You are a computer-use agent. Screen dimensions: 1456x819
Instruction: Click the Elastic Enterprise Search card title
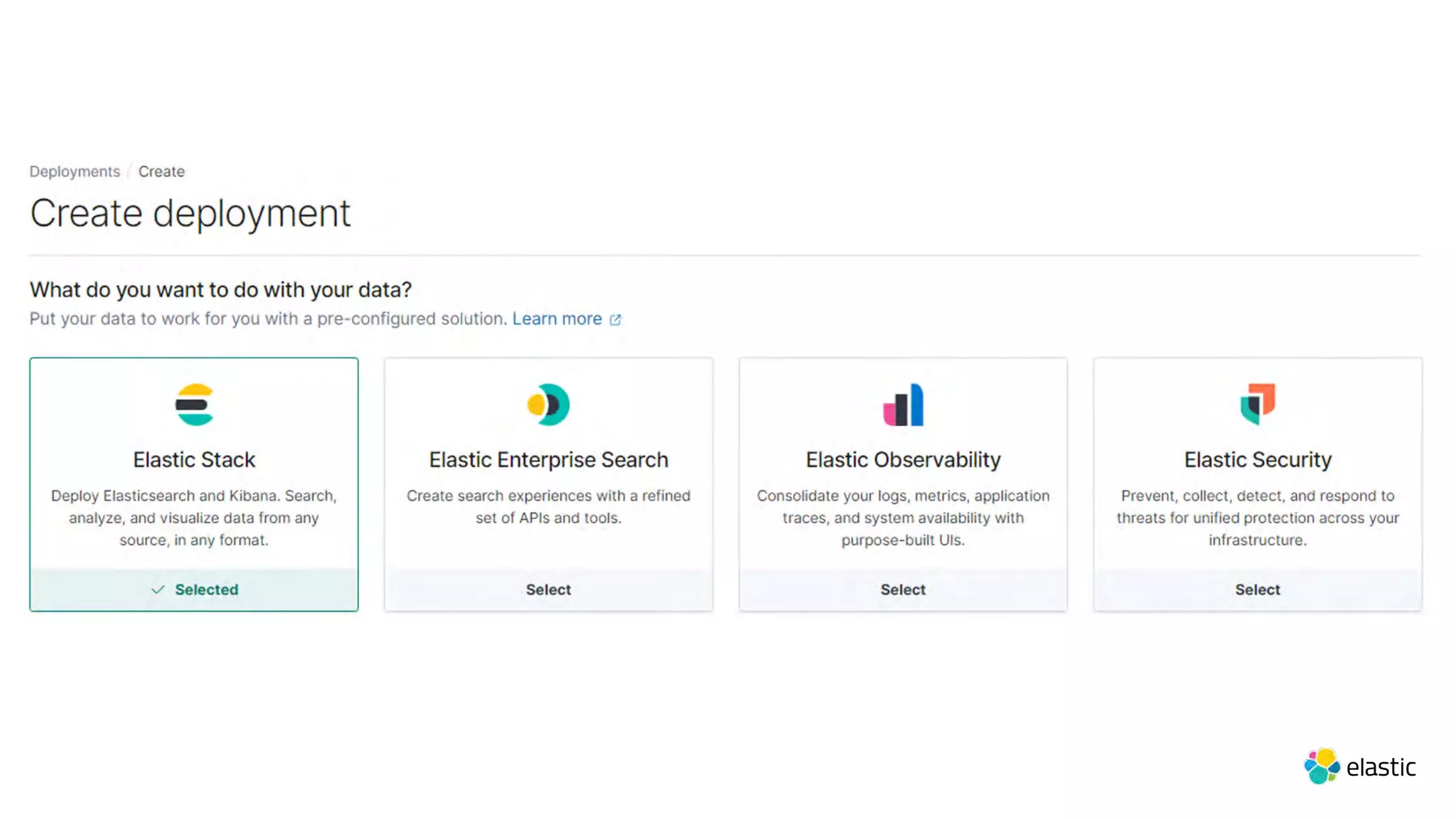click(548, 460)
